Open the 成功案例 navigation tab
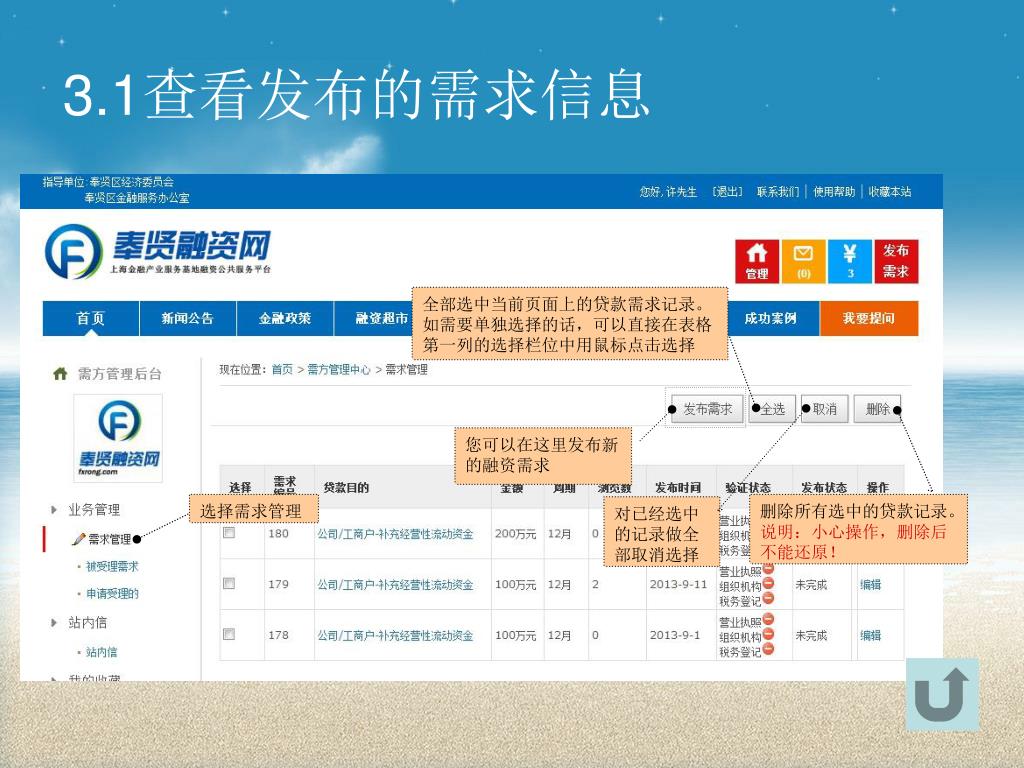Viewport: 1024px width, 768px height. tap(771, 318)
